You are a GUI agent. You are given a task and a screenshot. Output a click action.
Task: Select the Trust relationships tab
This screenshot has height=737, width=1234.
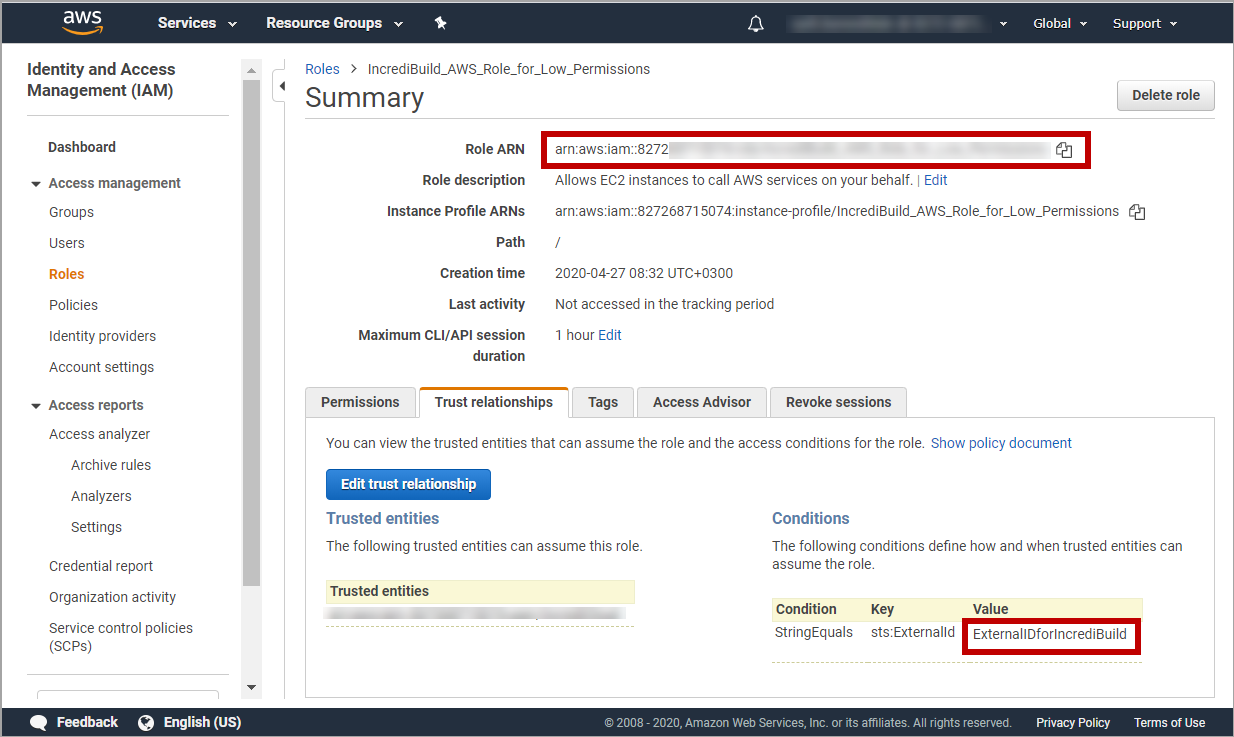(x=494, y=402)
